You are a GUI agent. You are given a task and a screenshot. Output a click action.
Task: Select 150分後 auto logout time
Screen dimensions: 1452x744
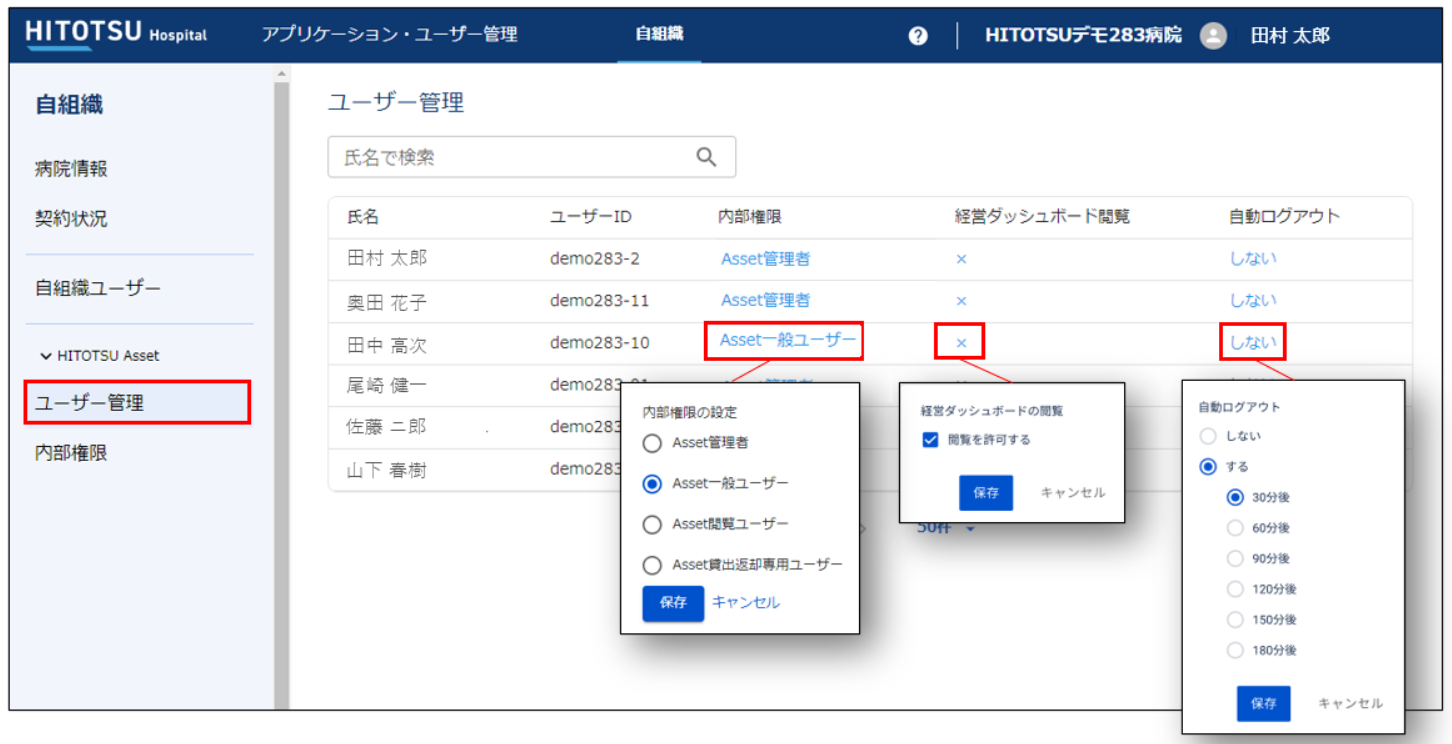1235,620
